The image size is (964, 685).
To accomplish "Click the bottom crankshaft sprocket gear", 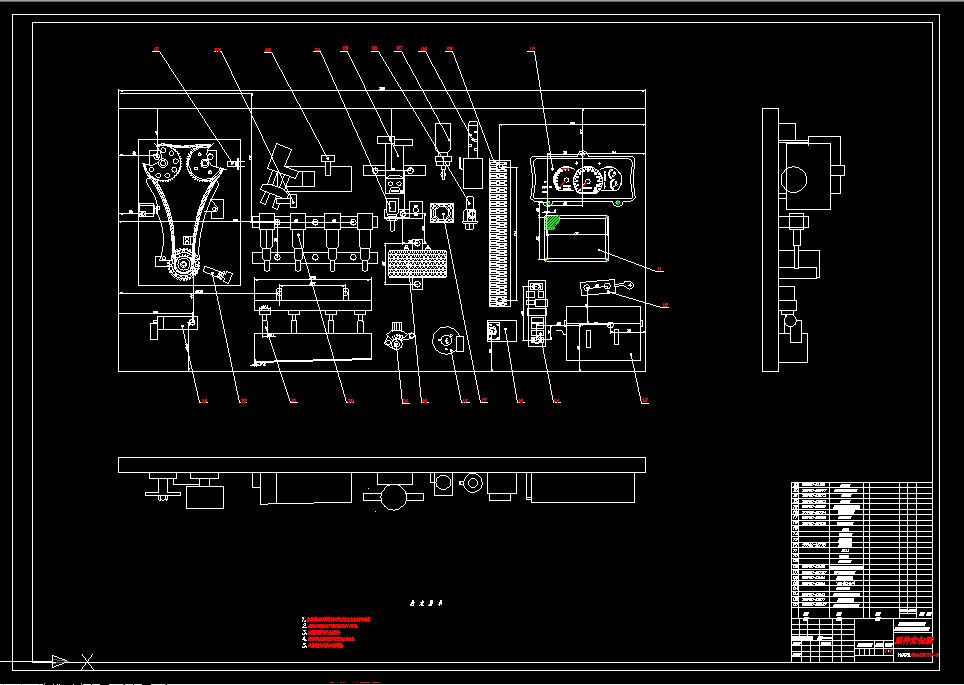I will pos(183,265).
